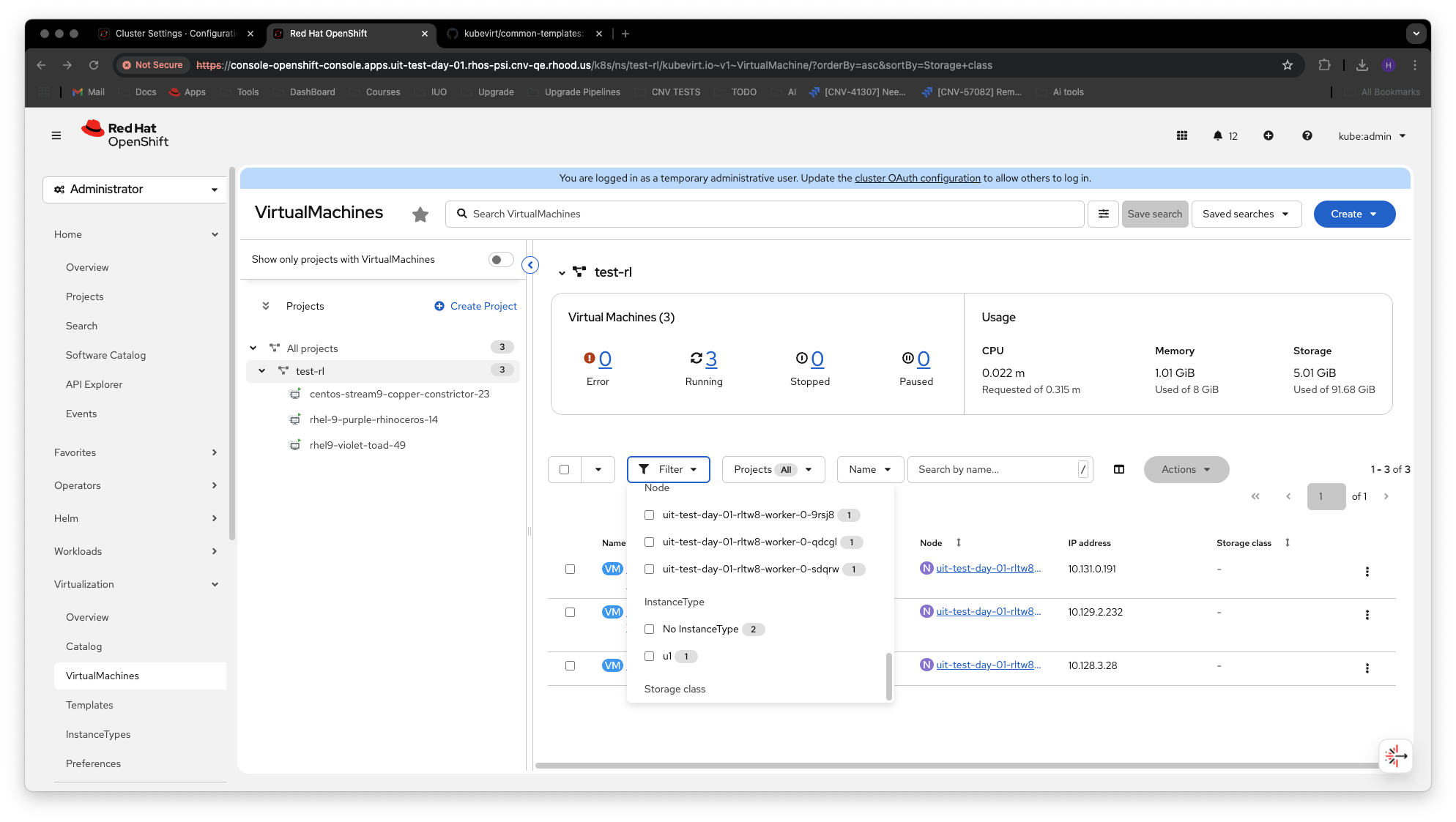Click the cluster OAuth configuration link
The image size is (1456, 822).
pos(917,178)
